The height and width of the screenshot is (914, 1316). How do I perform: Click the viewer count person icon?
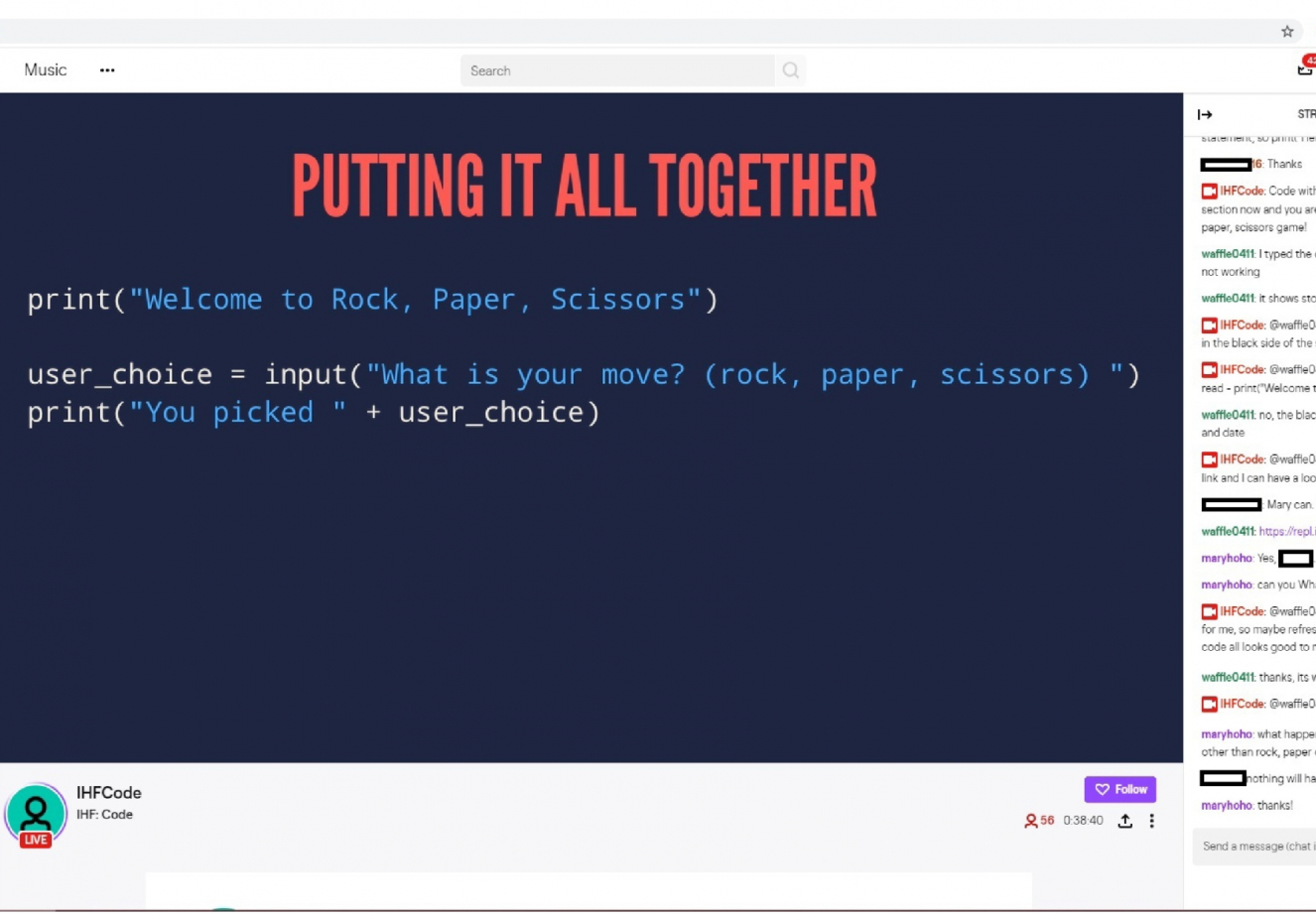point(1030,821)
